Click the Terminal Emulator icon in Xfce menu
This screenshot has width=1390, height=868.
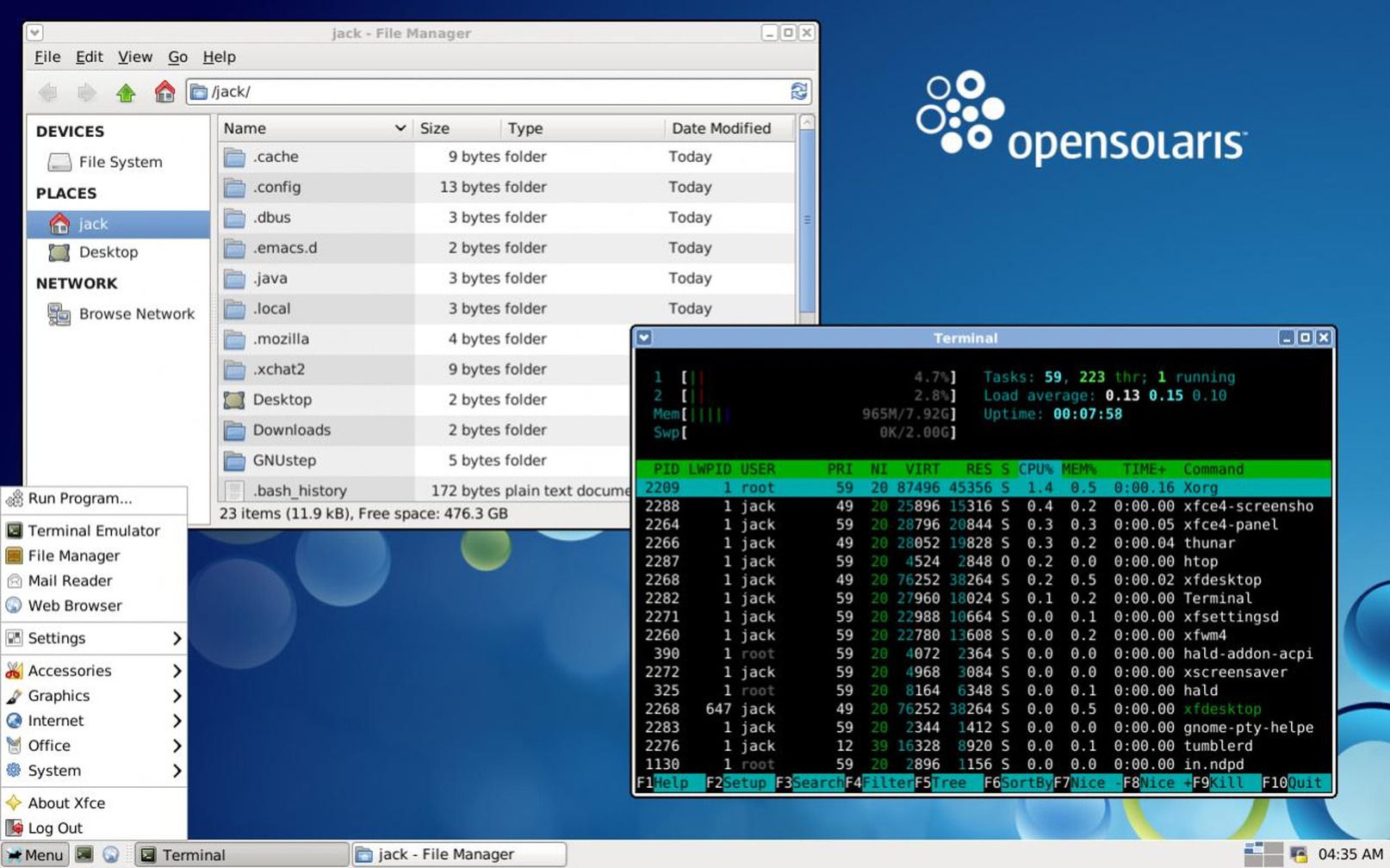(x=14, y=531)
